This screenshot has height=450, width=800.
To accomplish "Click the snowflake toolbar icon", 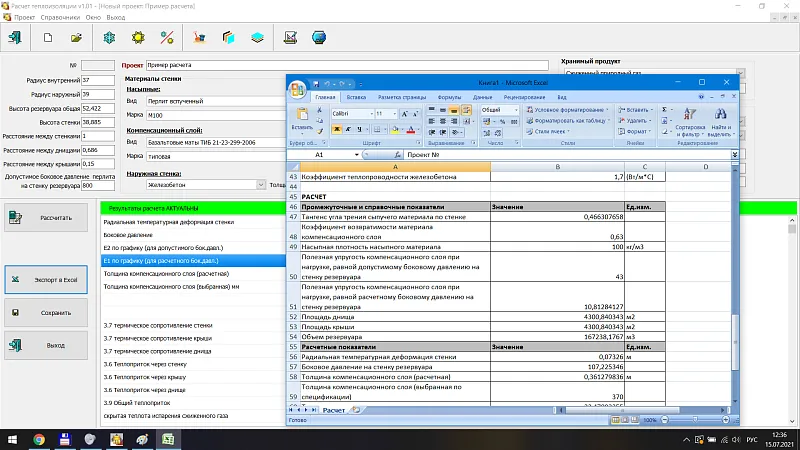I will click(108, 38).
